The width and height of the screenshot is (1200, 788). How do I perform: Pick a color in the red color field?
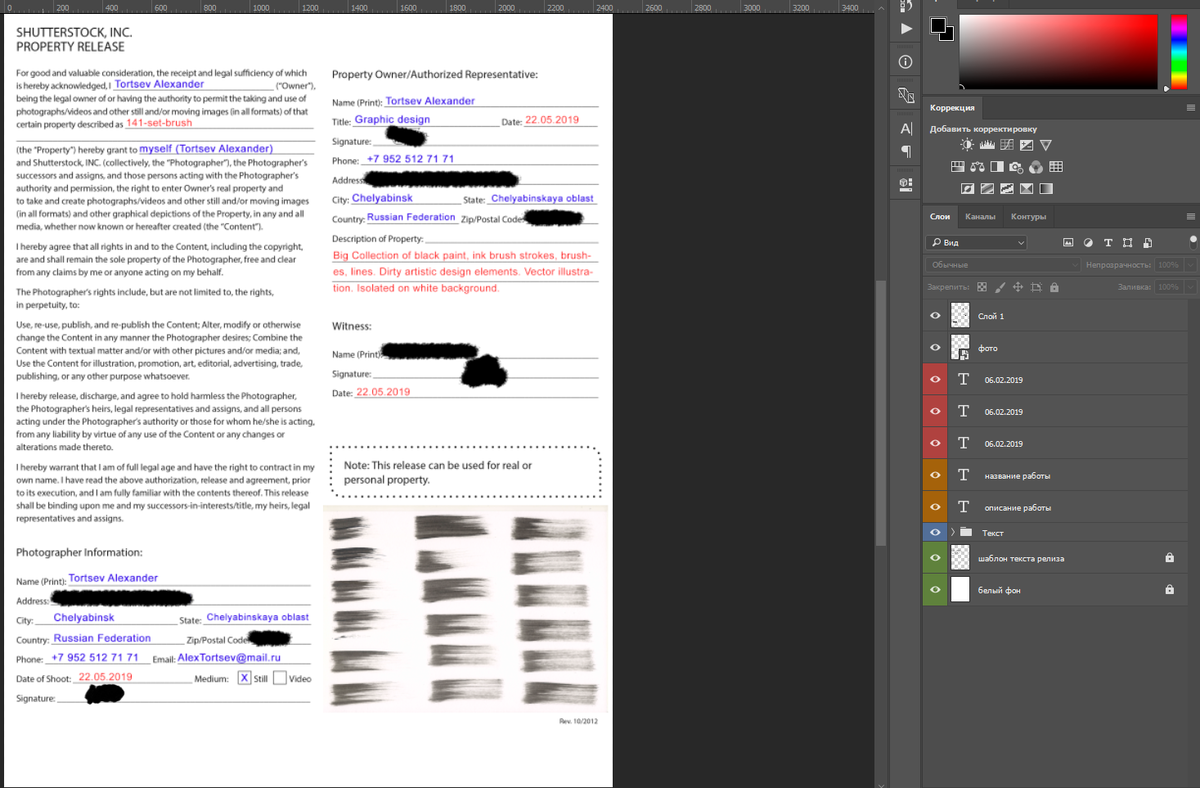(x=1059, y=52)
